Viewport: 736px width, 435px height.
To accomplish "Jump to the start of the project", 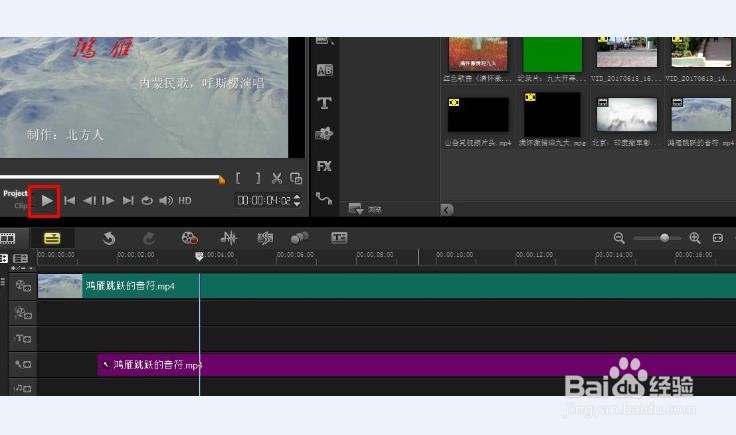I will pyautogui.click(x=69, y=201).
